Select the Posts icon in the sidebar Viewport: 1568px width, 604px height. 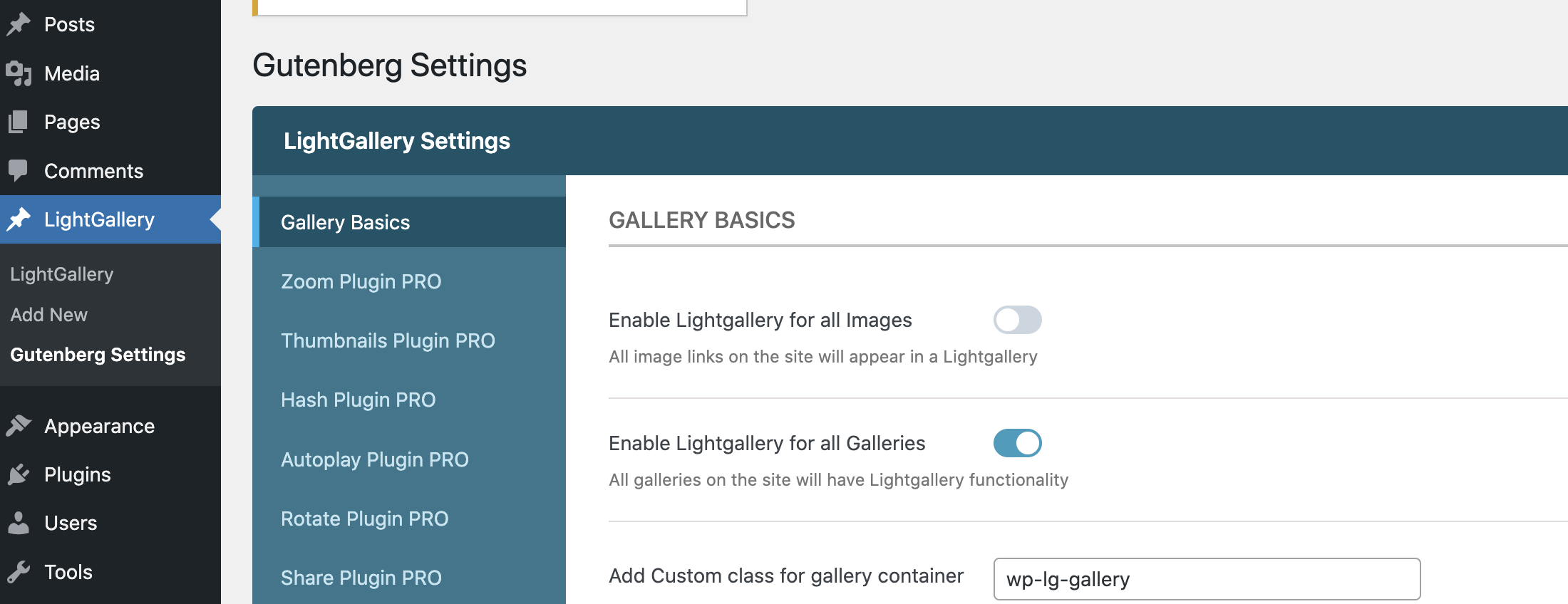click(19, 24)
